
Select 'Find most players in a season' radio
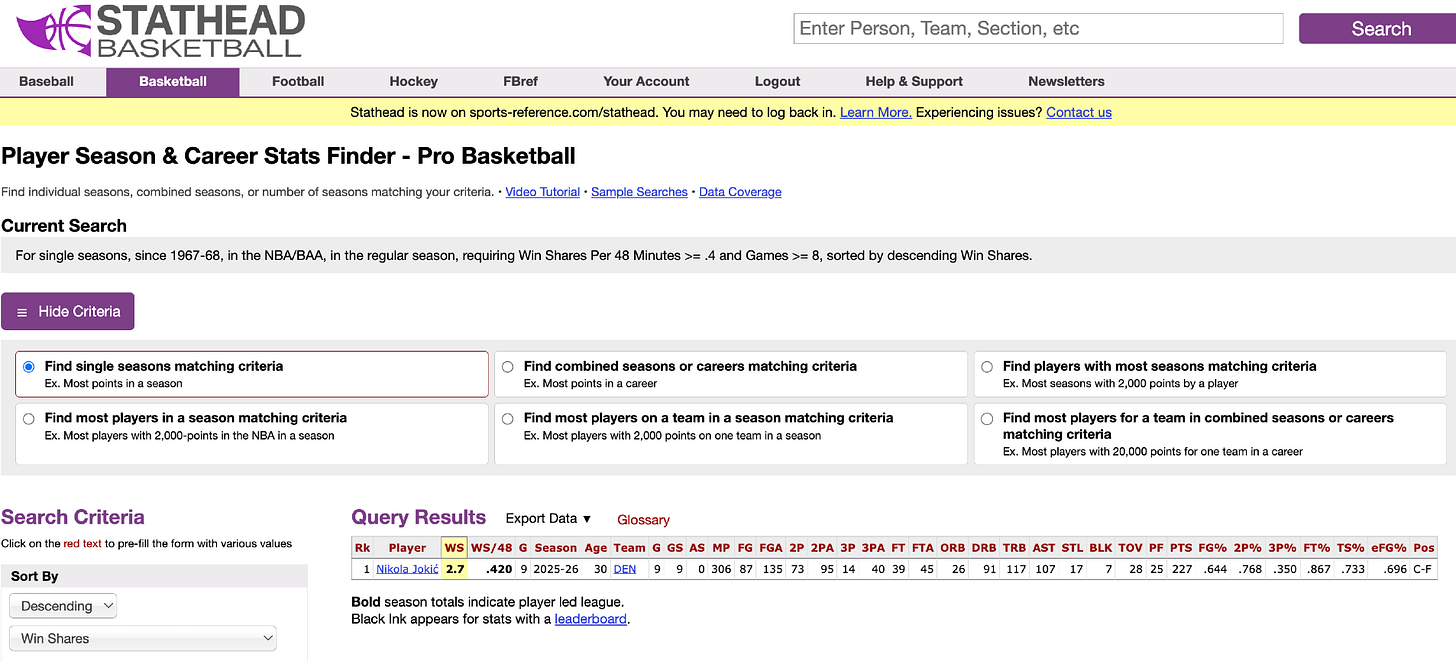click(29, 419)
